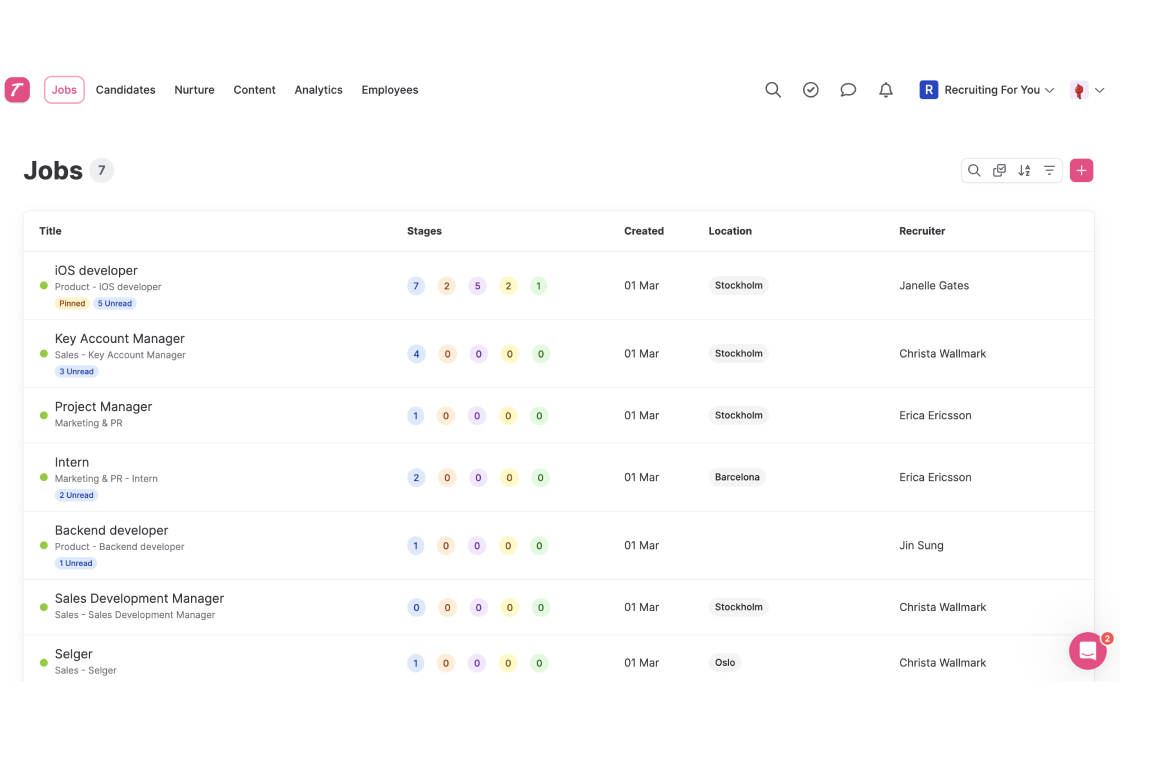Open the global search magnifier in header
The height and width of the screenshot is (778, 1160).
[x=772, y=89]
